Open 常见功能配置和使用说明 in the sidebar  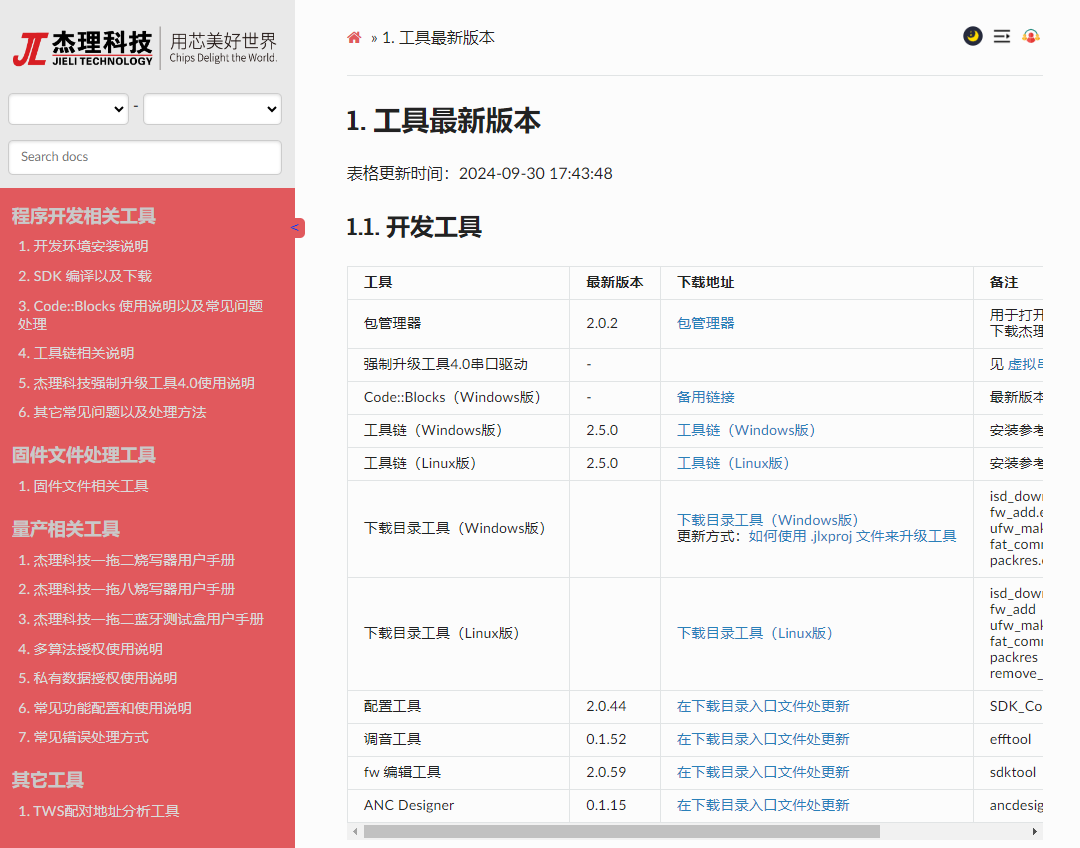[105, 708]
